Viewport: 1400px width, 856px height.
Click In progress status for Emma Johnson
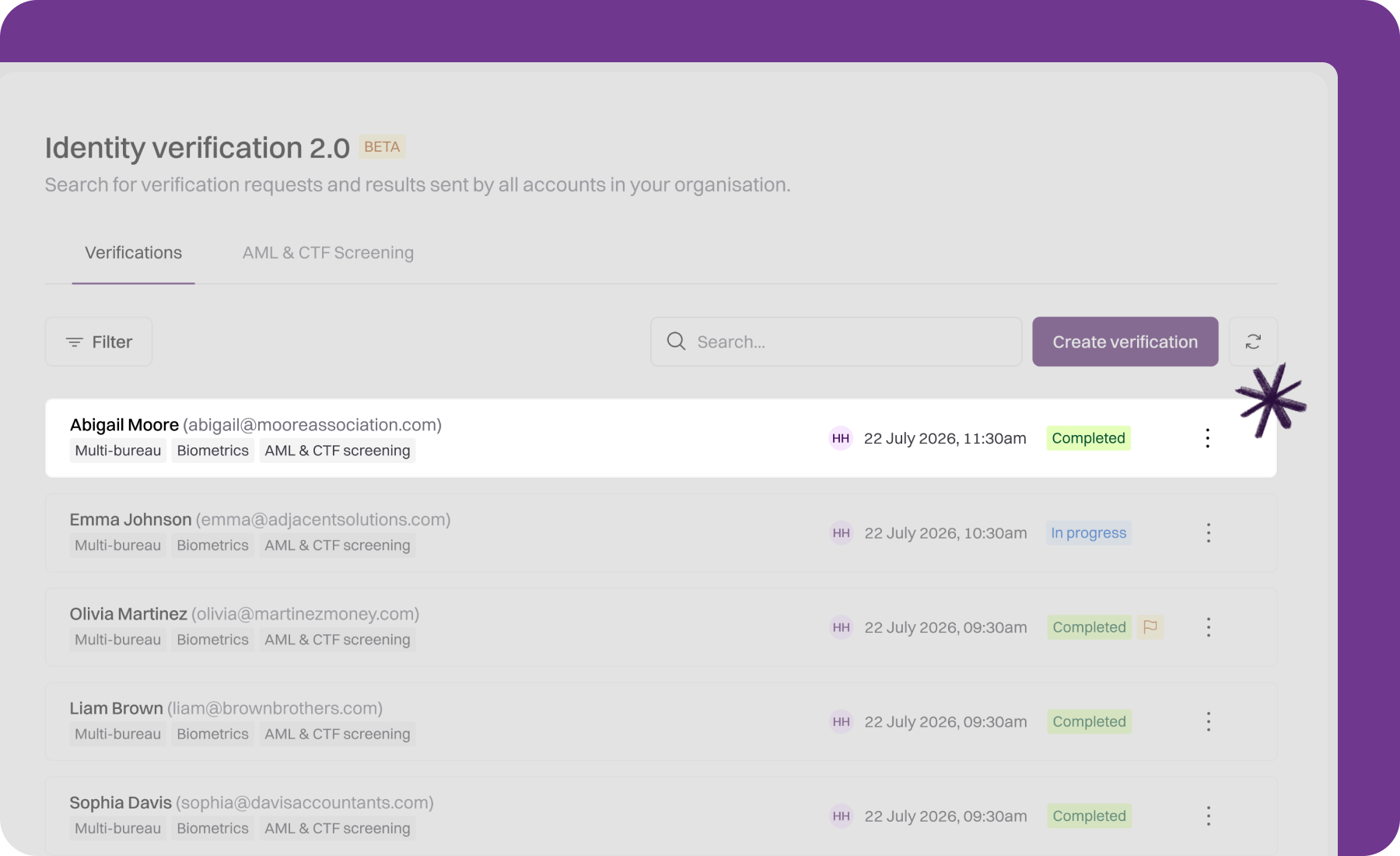tap(1088, 533)
